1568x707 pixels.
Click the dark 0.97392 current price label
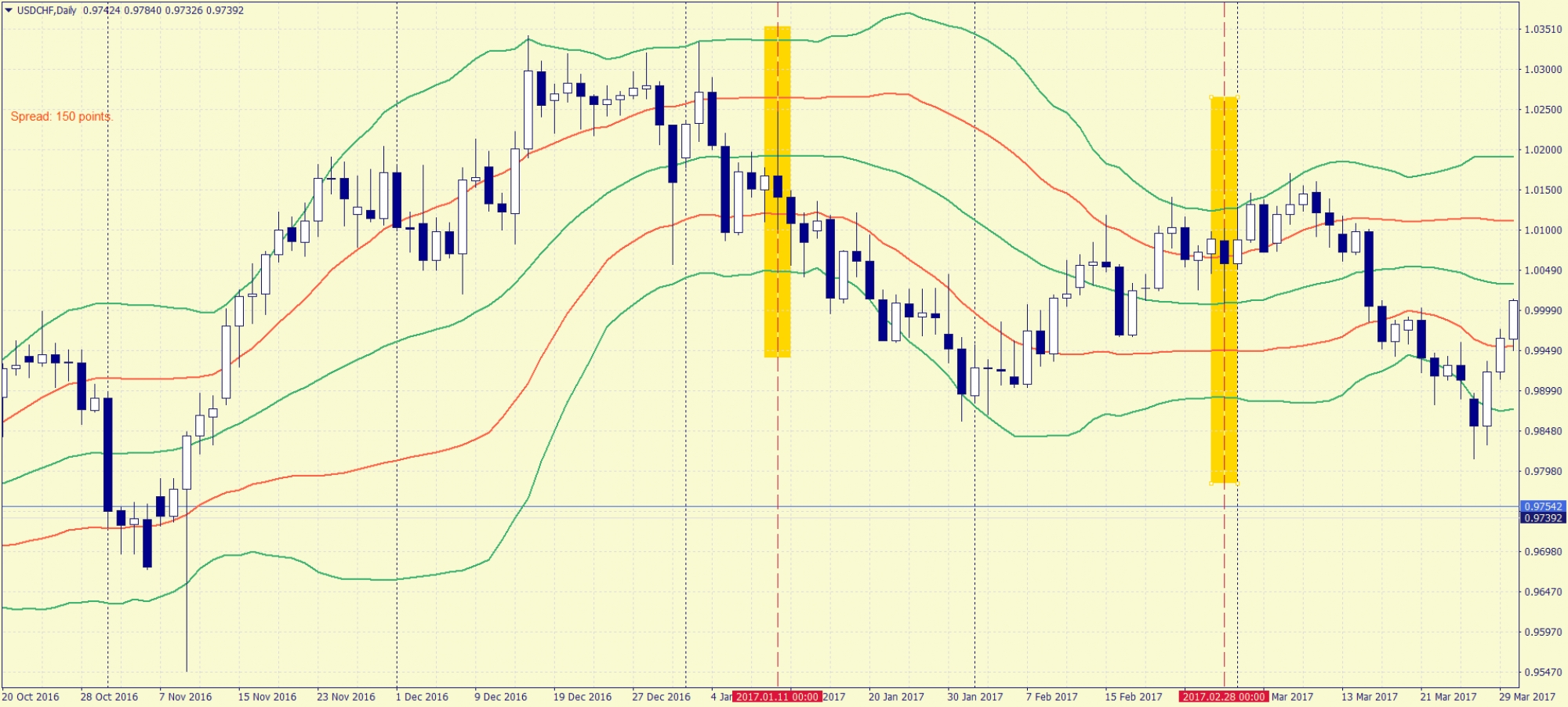tap(1542, 518)
